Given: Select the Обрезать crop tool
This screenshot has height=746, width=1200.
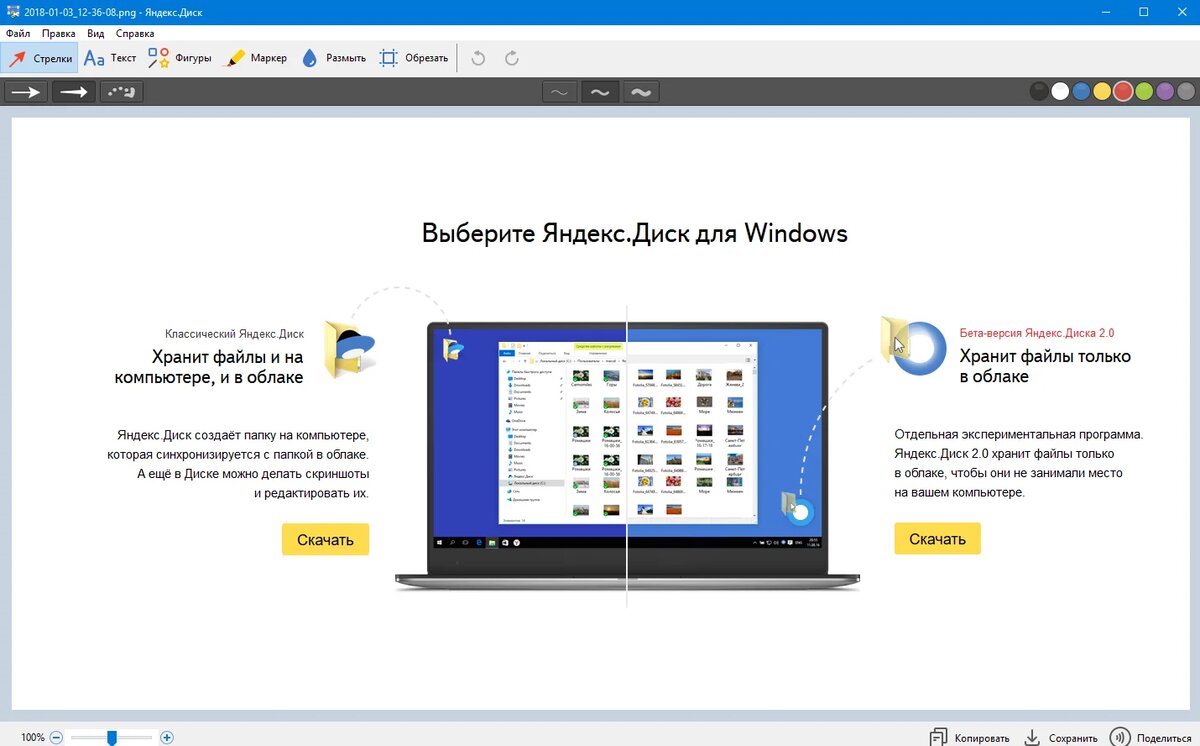Looking at the screenshot, I should click(x=414, y=58).
